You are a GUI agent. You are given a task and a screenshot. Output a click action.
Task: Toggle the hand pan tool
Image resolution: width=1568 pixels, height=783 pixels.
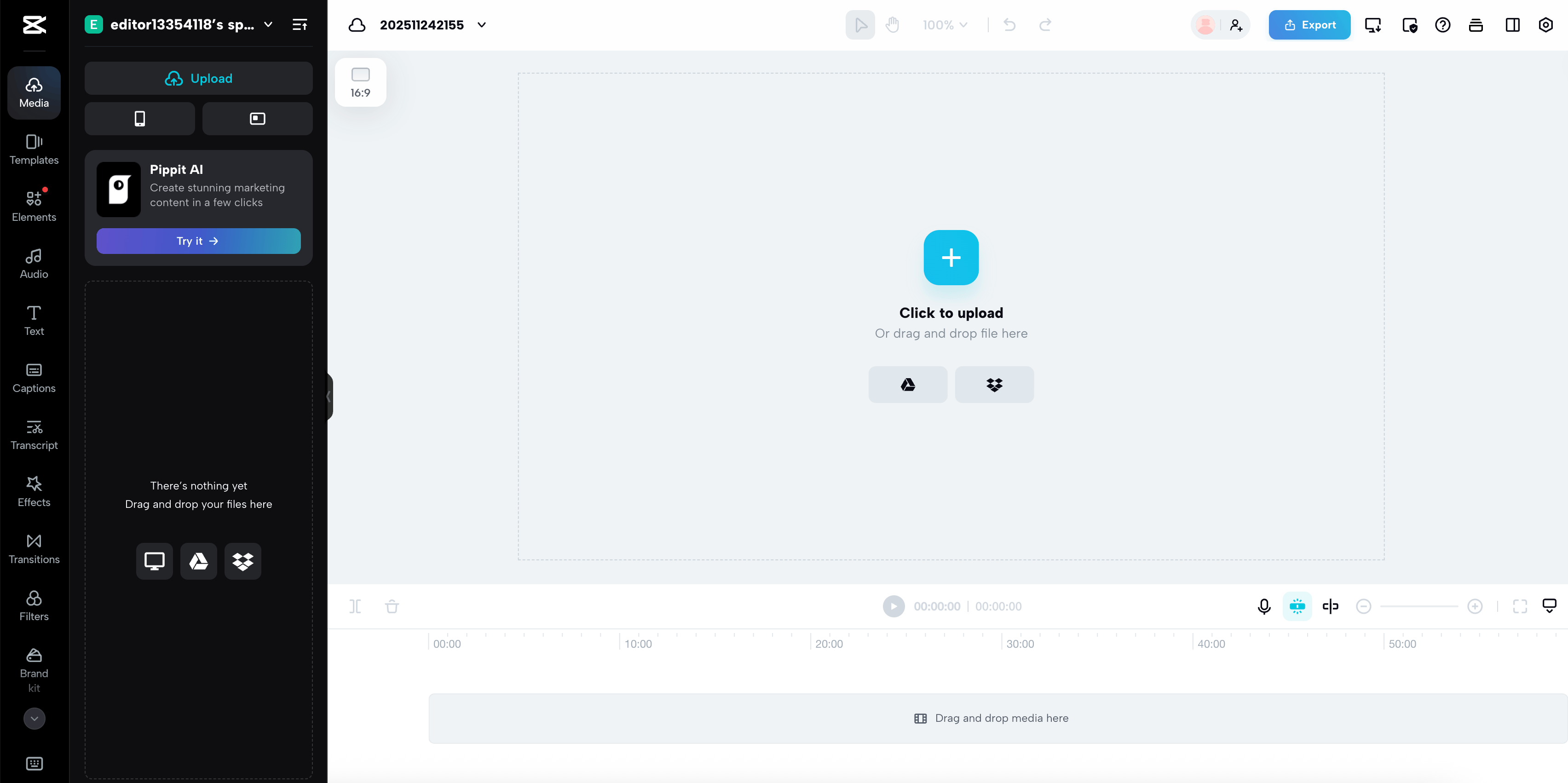[x=892, y=25]
